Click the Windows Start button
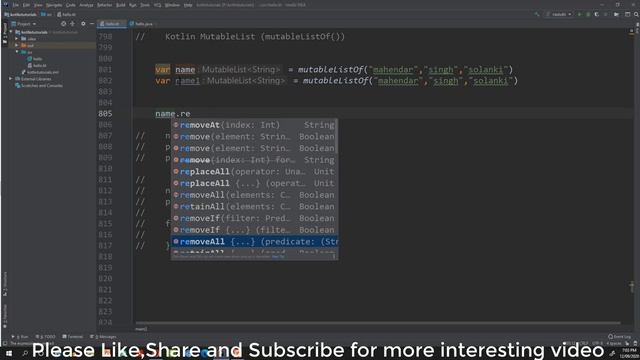The height and width of the screenshot is (360, 640). 9,353
